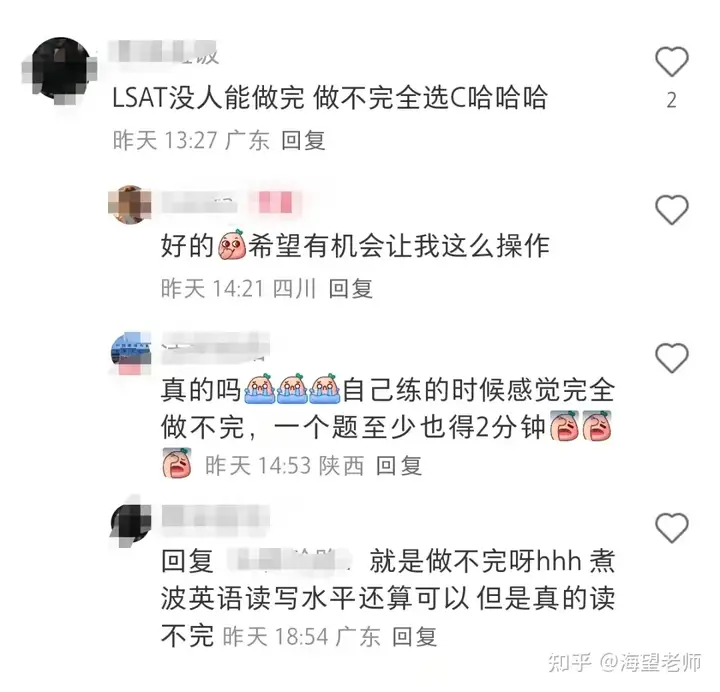The height and width of the screenshot is (692, 720).
Task: Tap the 知乎 @海望老师 watermark
Action: pos(624,662)
